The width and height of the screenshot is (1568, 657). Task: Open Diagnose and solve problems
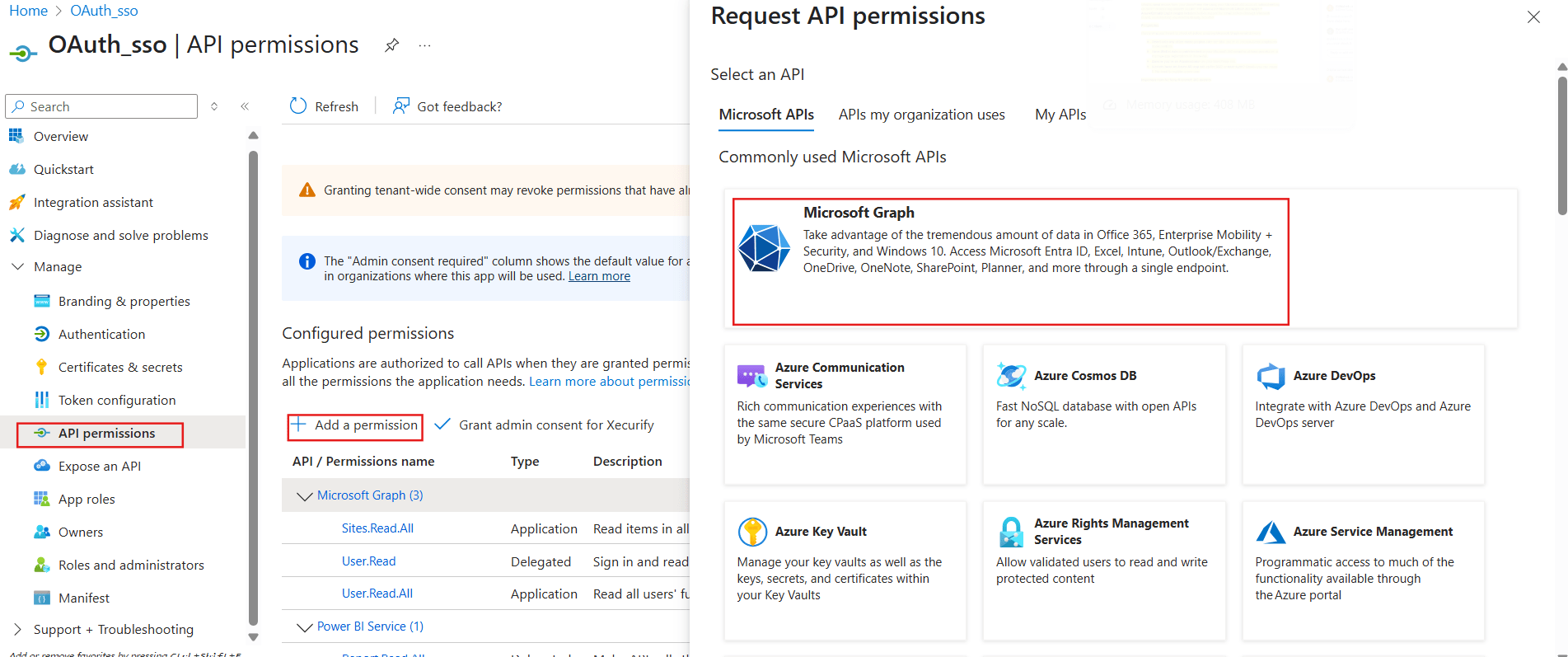pyautogui.click(x=120, y=235)
